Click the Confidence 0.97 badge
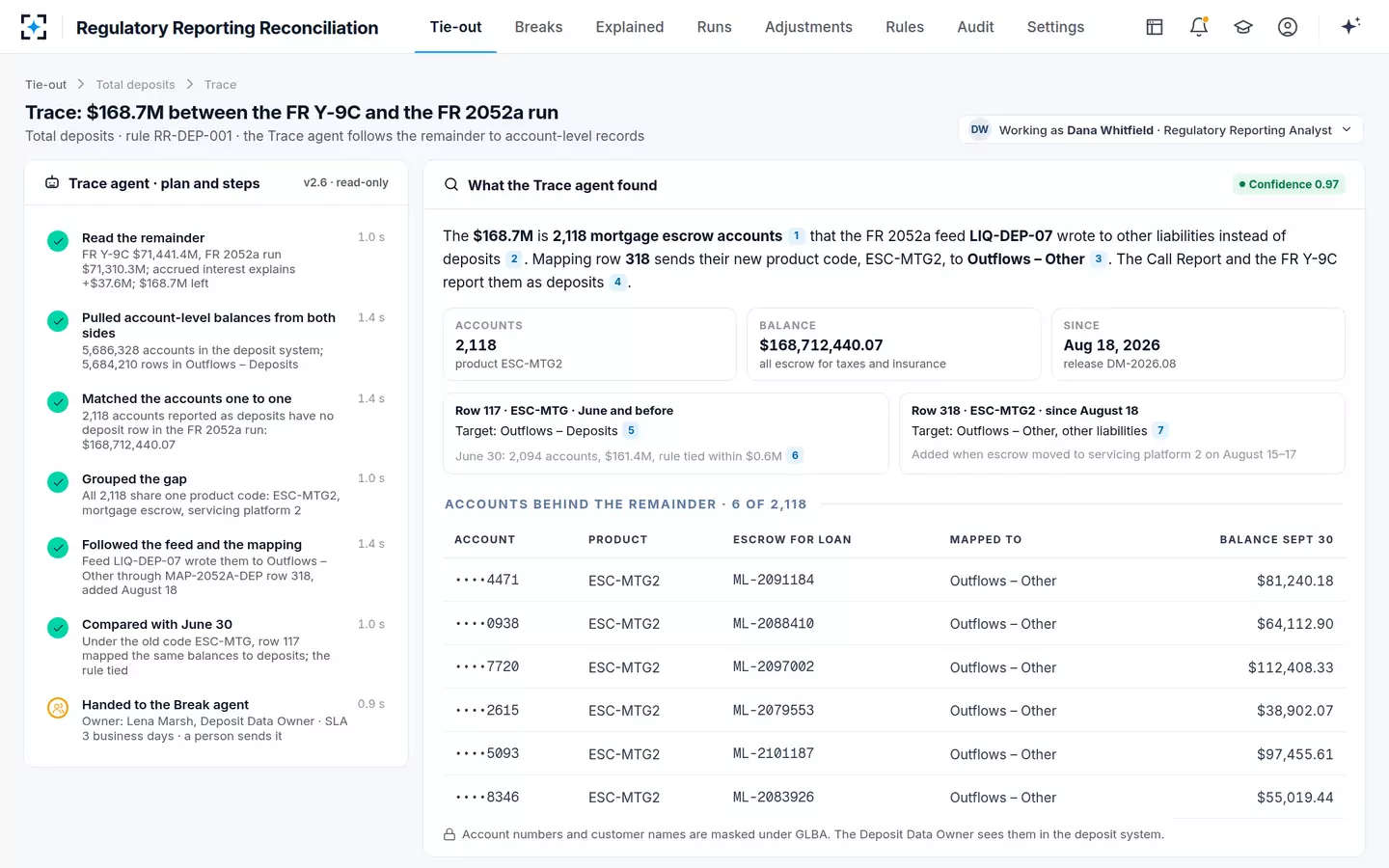 [x=1289, y=184]
